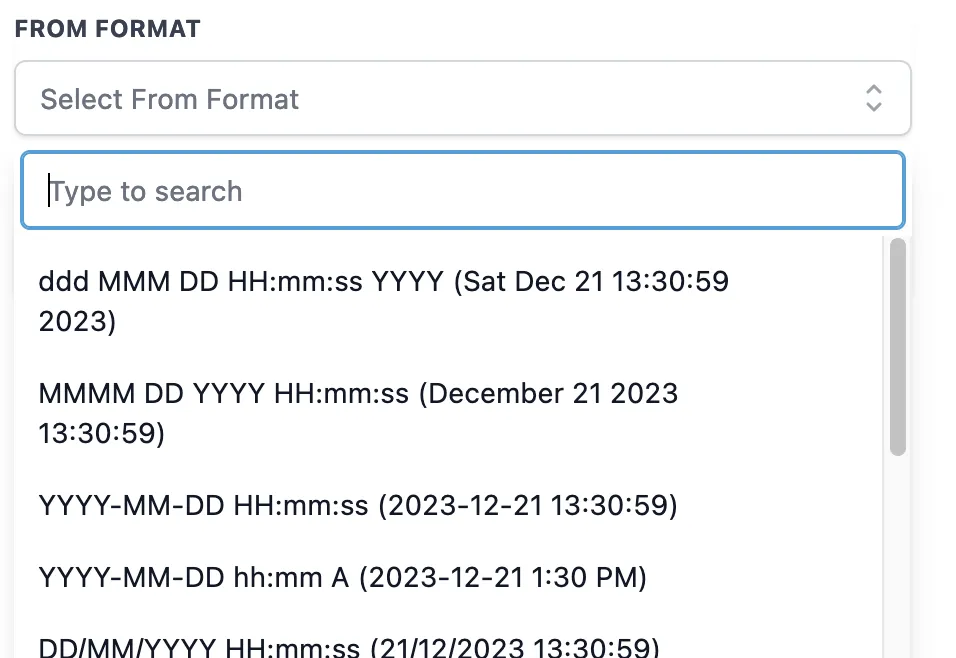956x658 pixels.
Task: Select the format starting with weekday abbreviation
Action: [383, 301]
